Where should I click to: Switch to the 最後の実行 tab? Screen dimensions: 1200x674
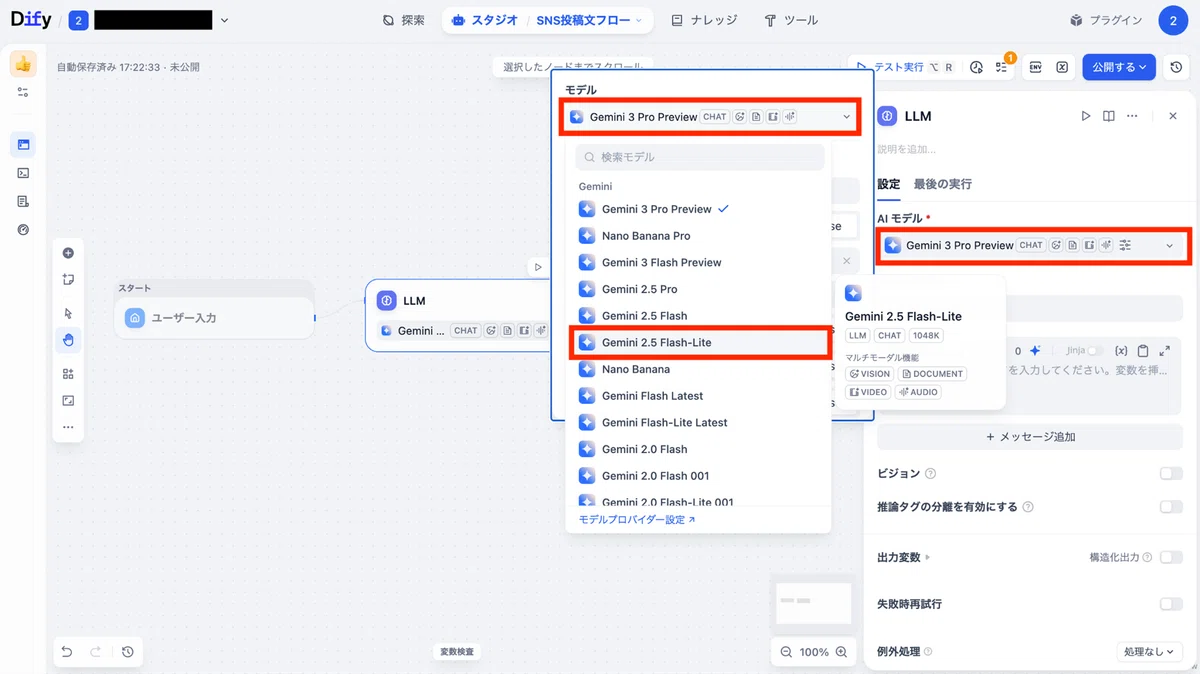[942, 184]
